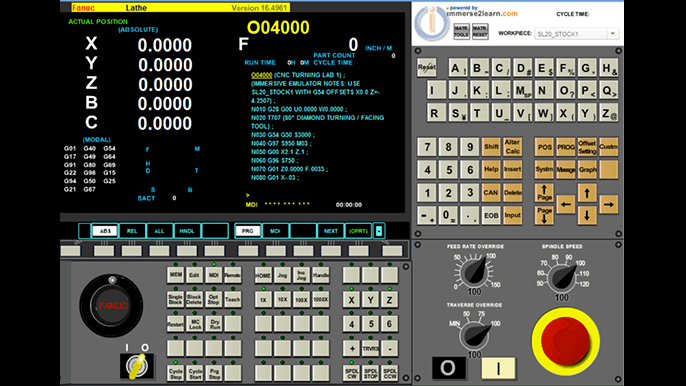Select the ABS softkey tab
Viewport: 686px width, 386px height.
(x=105, y=231)
